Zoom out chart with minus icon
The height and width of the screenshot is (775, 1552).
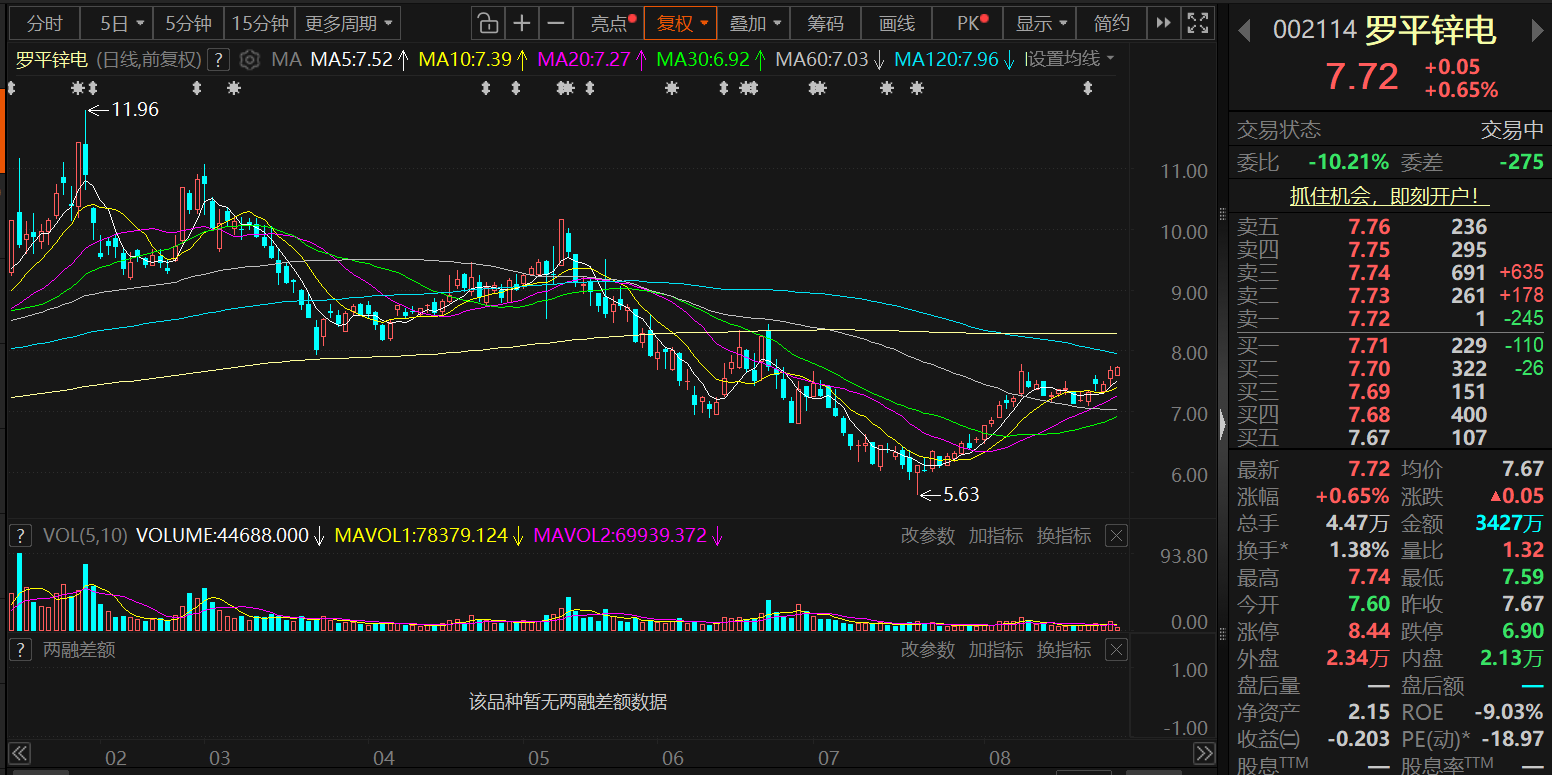557,23
